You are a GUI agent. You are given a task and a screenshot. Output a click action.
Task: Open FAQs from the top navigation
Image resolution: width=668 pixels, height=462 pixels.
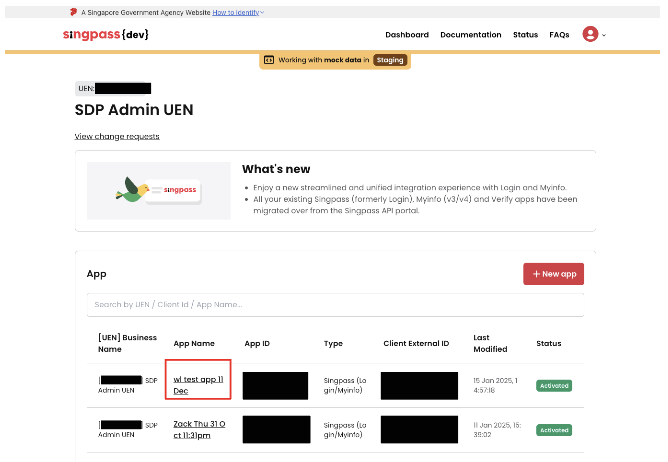click(559, 35)
